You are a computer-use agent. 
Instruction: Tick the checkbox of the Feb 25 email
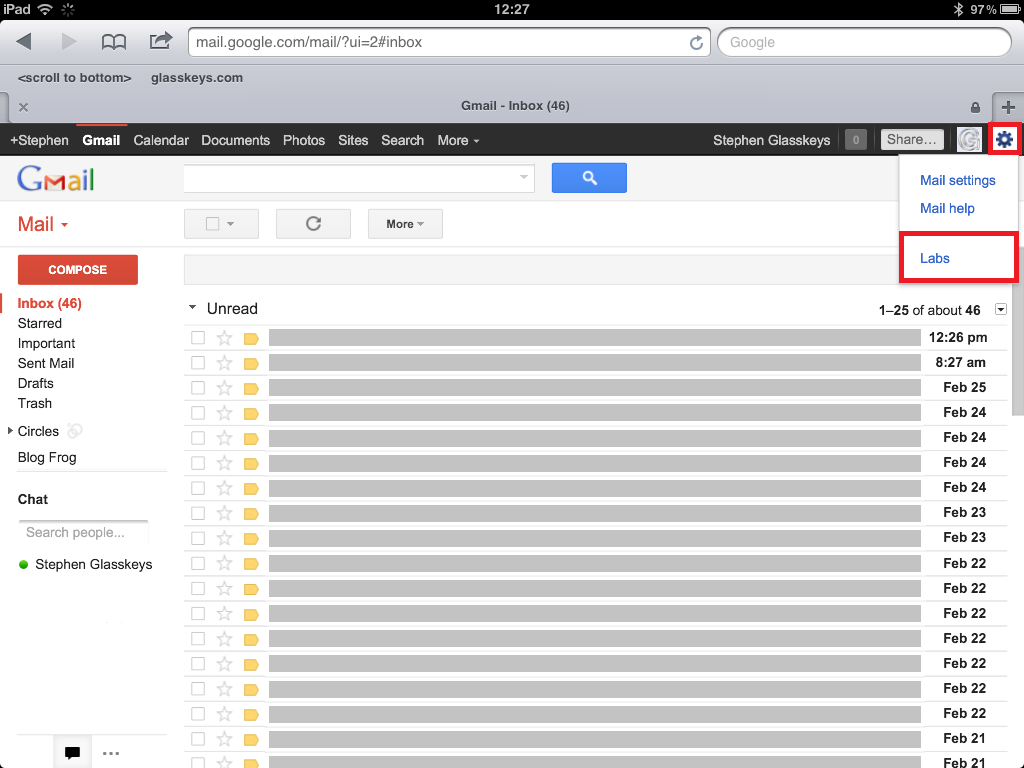[x=198, y=388]
